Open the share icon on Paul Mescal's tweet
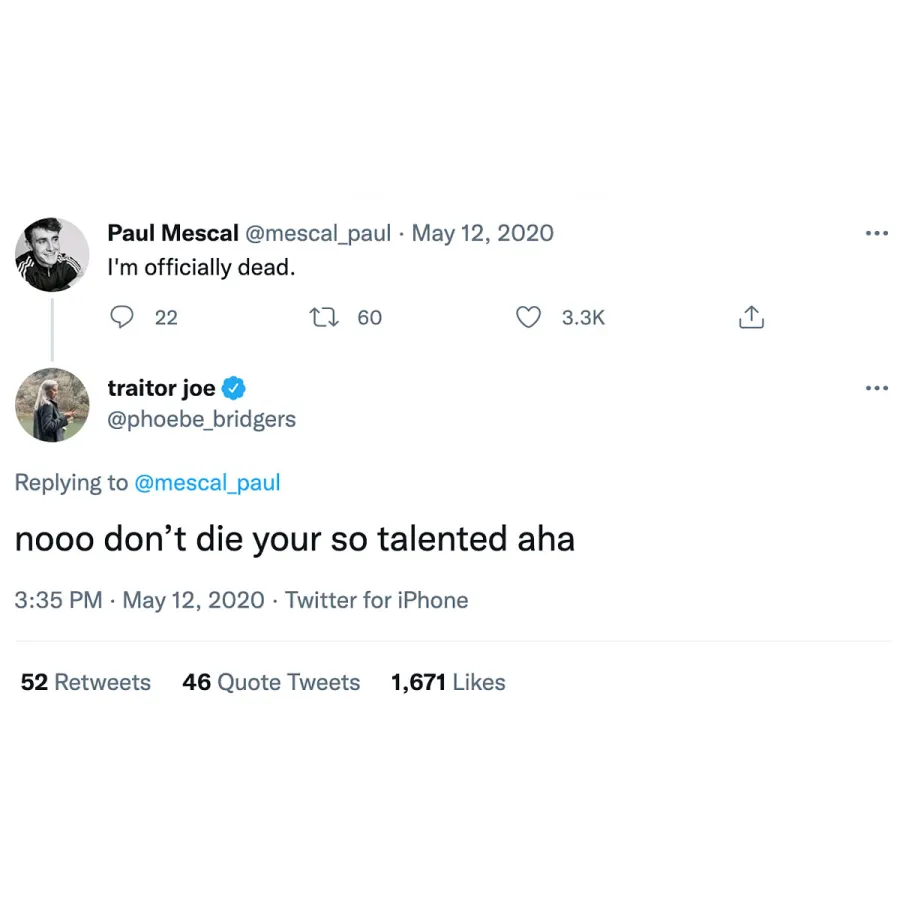The height and width of the screenshot is (900, 900). [751, 315]
